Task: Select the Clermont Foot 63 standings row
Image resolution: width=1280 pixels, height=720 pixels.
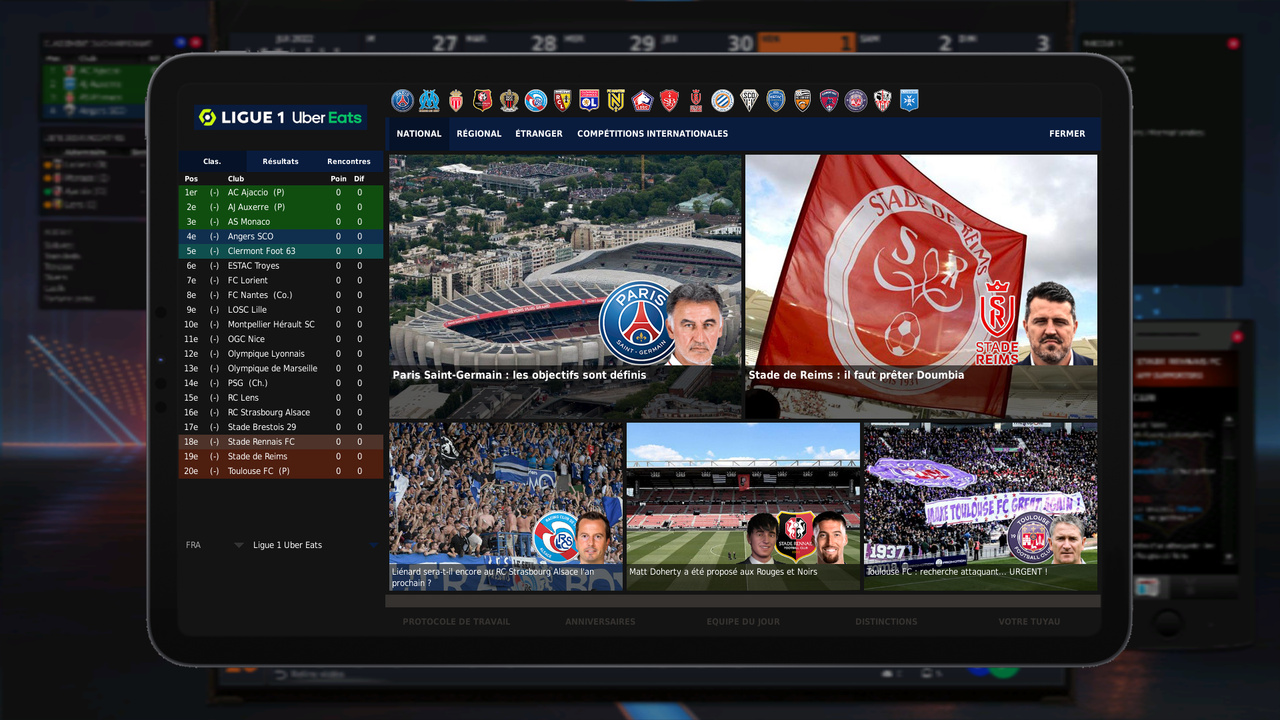Action: pos(281,251)
